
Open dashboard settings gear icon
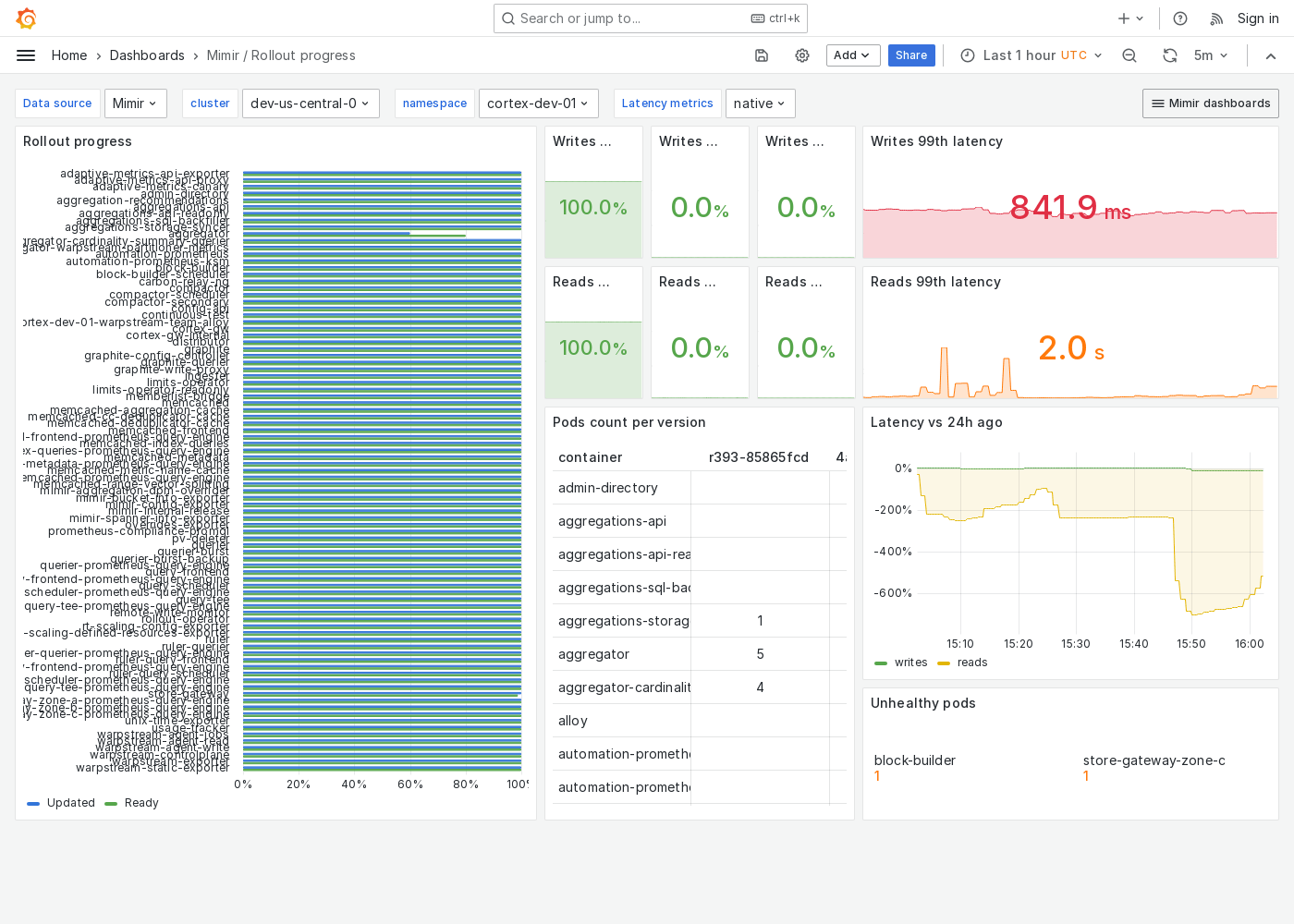coord(802,55)
